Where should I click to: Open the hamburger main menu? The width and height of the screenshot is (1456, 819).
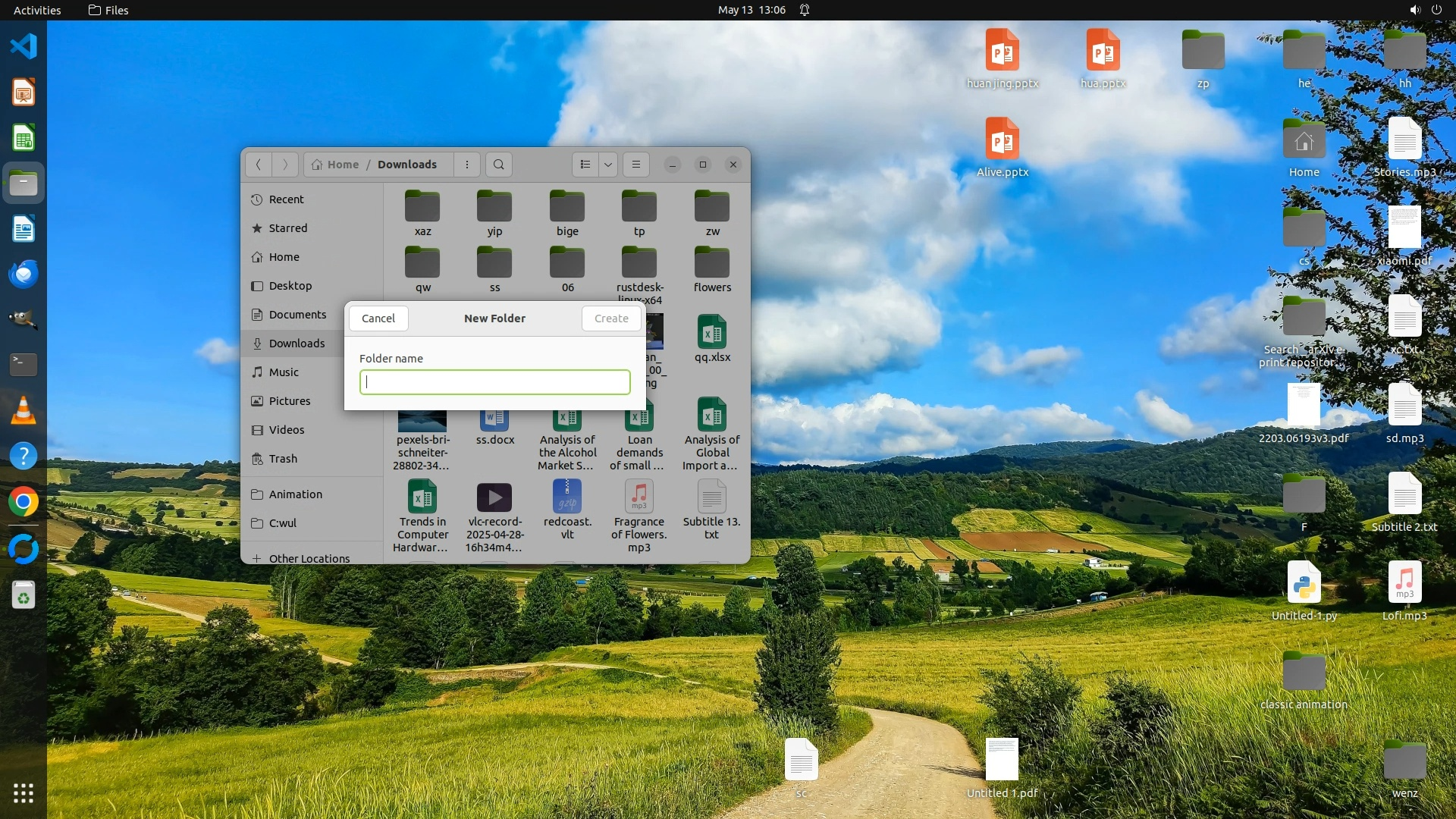click(x=636, y=165)
